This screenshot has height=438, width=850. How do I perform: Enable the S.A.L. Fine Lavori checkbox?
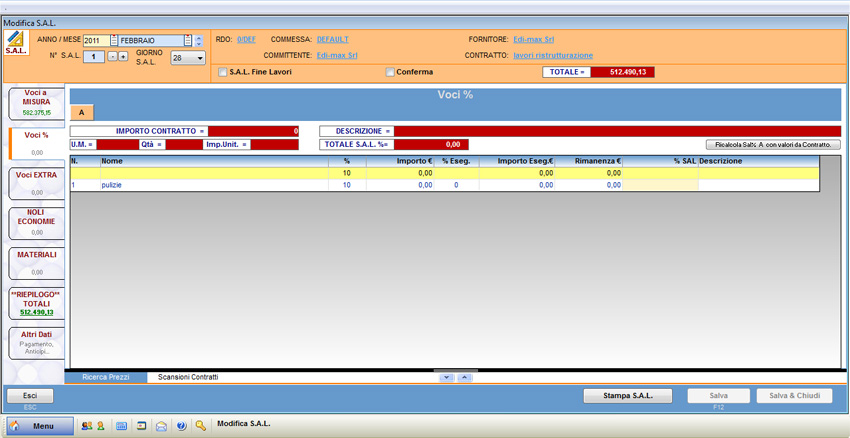[x=222, y=72]
